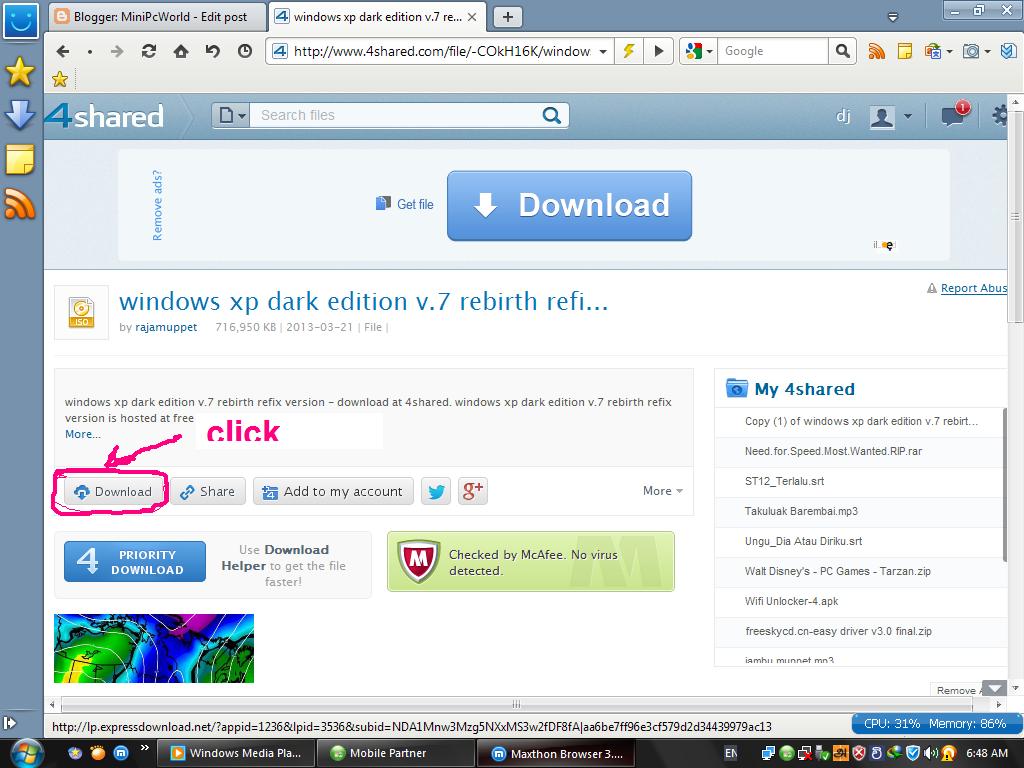Open the address bar URL dropdown
Screen dimensions: 1024x768
pyautogui.click(x=603, y=51)
